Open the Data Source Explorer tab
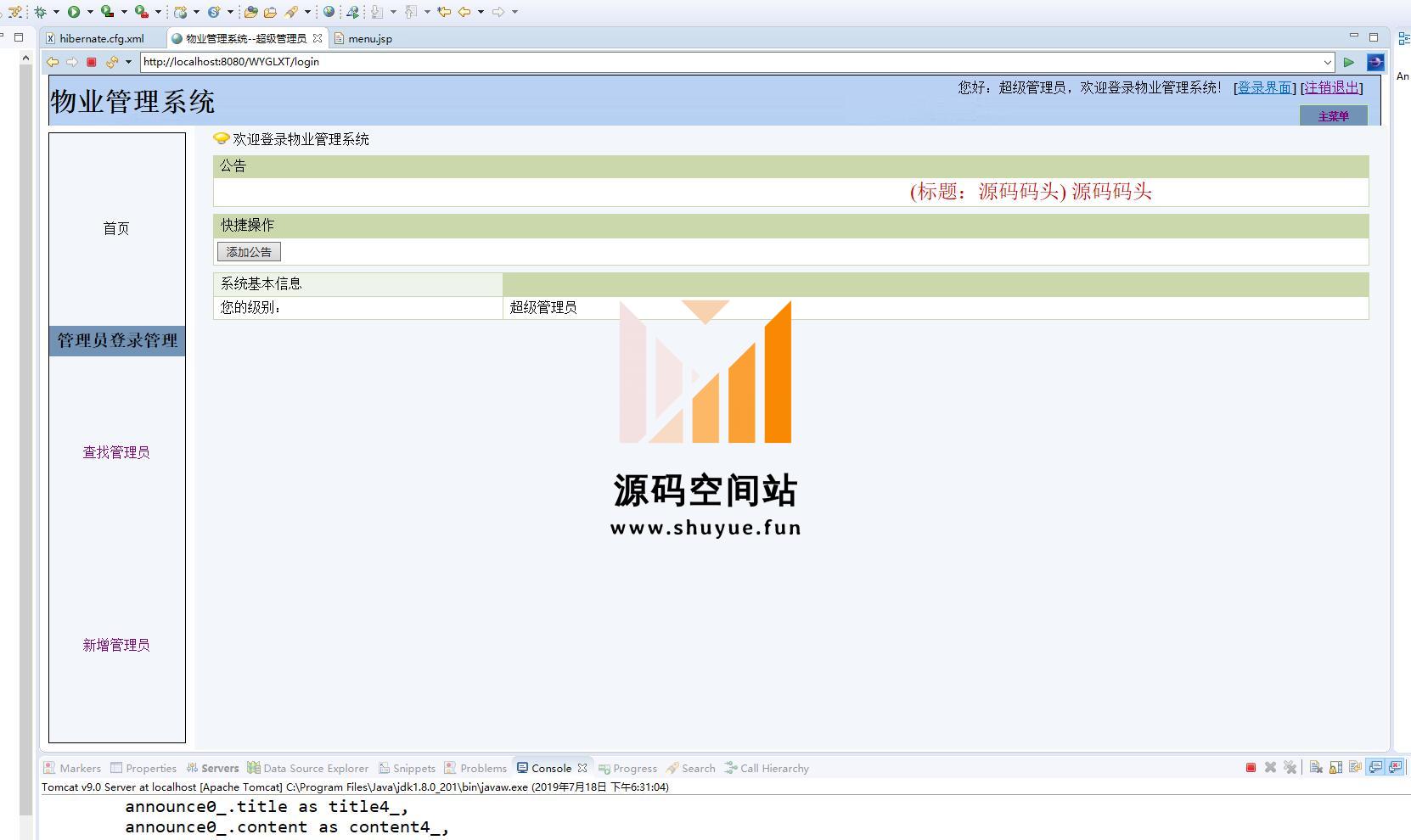This screenshot has width=1411, height=840. pos(307,768)
